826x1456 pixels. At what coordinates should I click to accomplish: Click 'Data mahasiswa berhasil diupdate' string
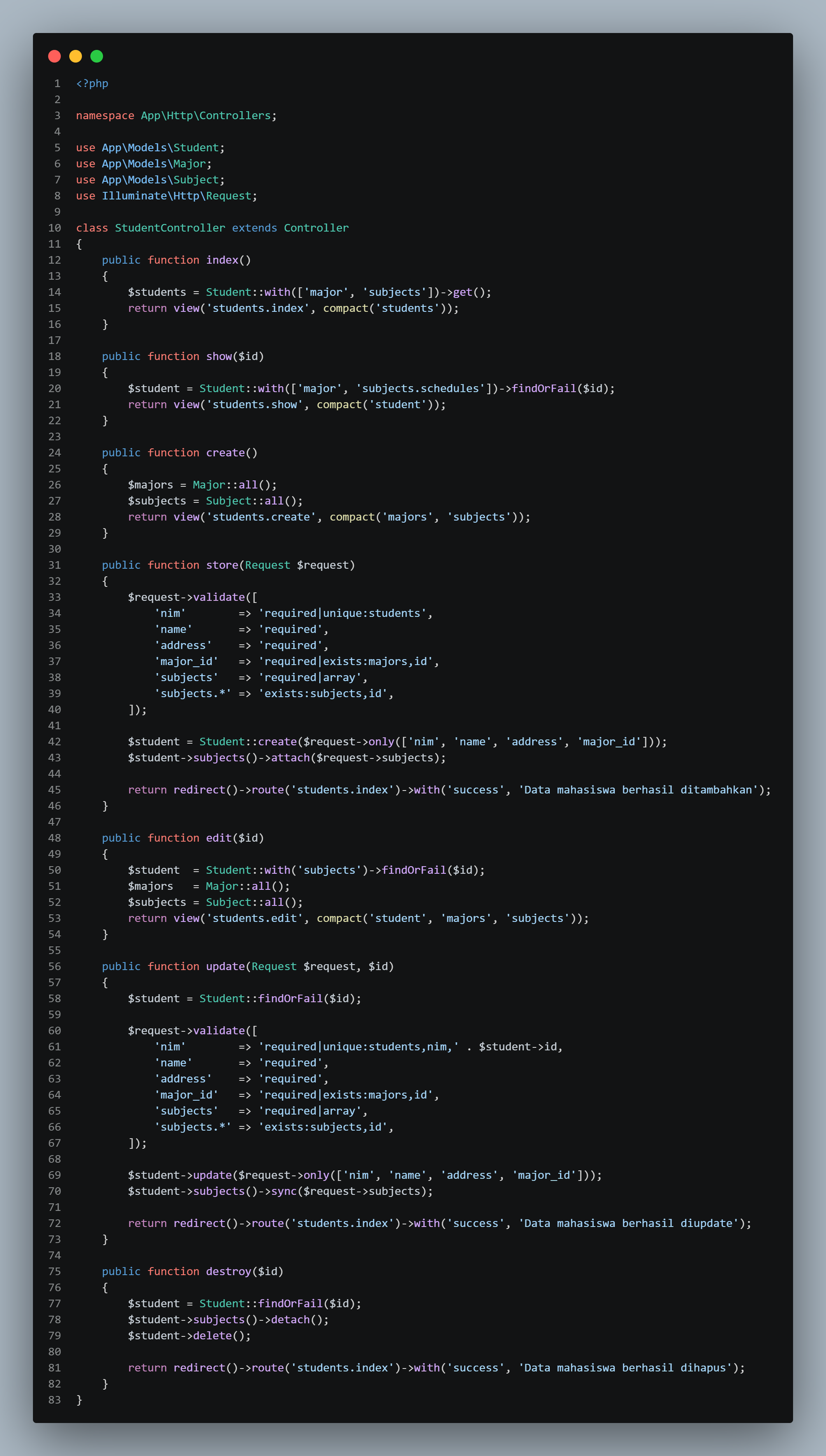coord(629,1224)
